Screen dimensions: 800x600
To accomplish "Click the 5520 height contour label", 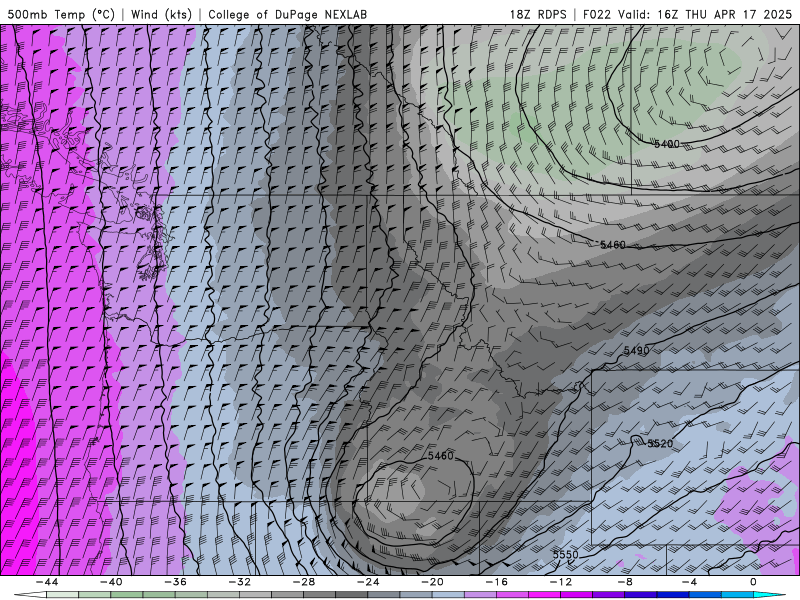I will [x=660, y=443].
